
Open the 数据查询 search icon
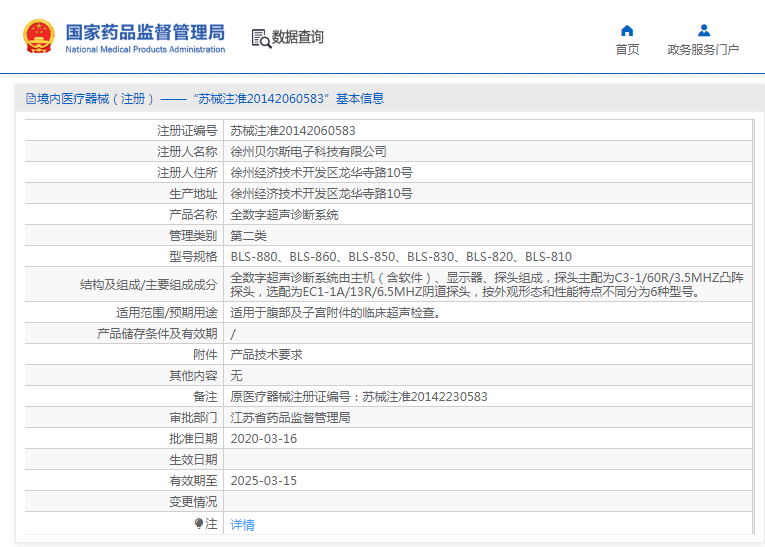click(x=261, y=38)
